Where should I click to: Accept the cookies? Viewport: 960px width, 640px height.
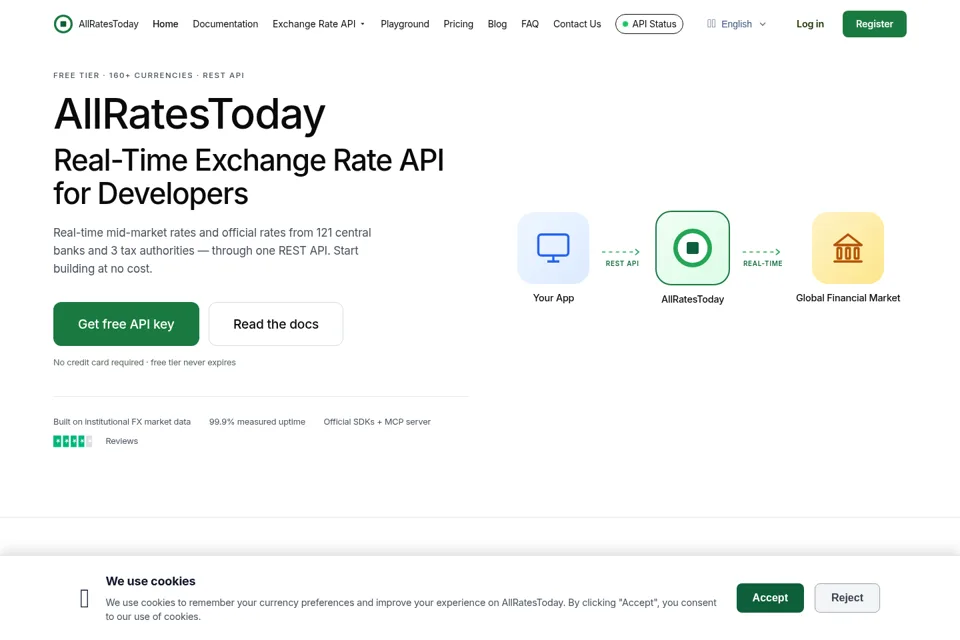pos(770,598)
